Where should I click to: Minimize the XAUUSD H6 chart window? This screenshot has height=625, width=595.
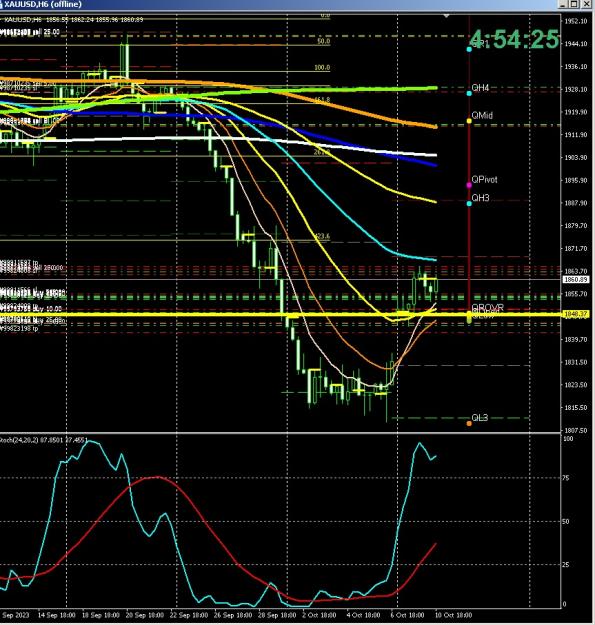point(562,4)
